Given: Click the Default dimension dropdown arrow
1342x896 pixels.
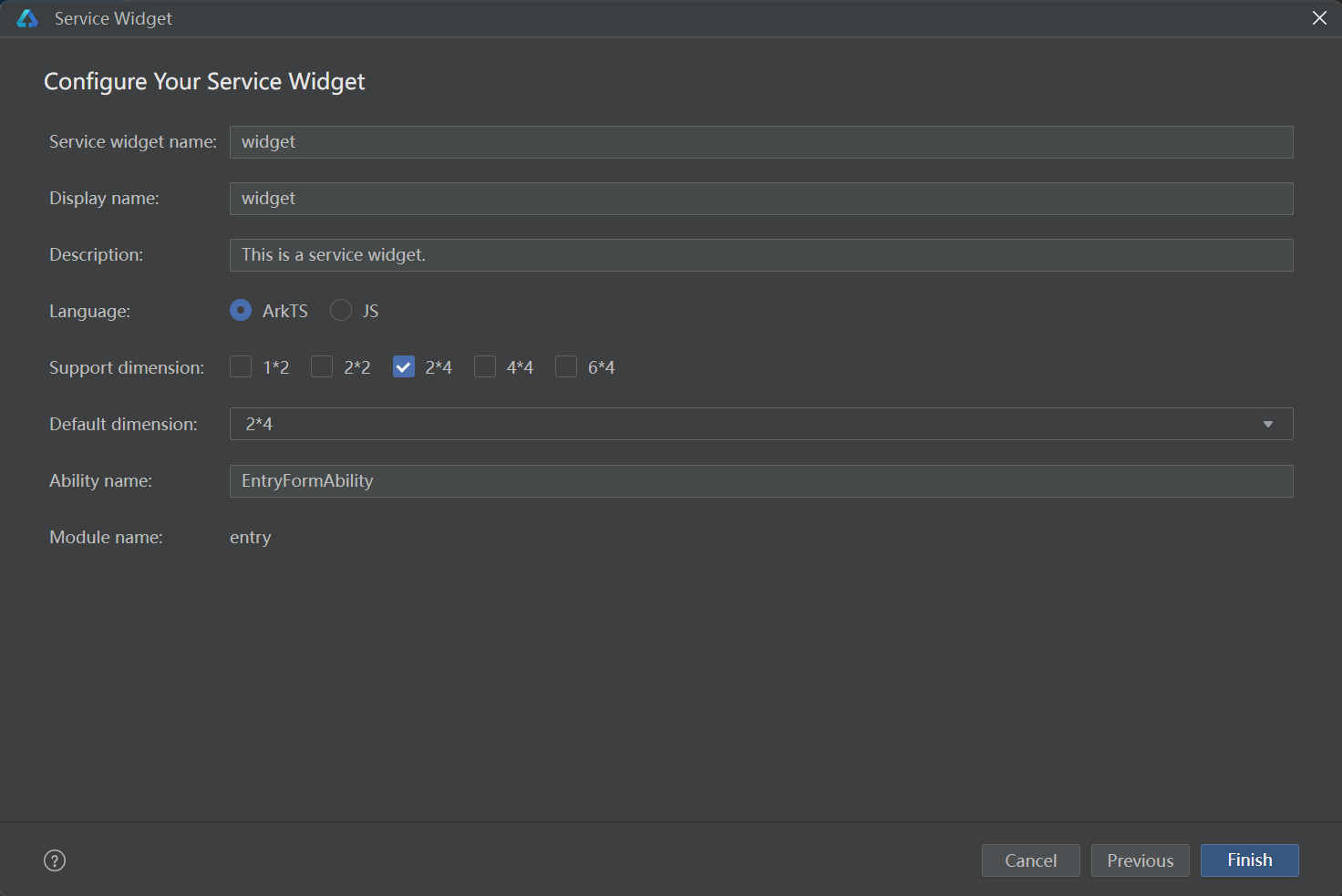Looking at the screenshot, I should pyautogui.click(x=1267, y=424).
